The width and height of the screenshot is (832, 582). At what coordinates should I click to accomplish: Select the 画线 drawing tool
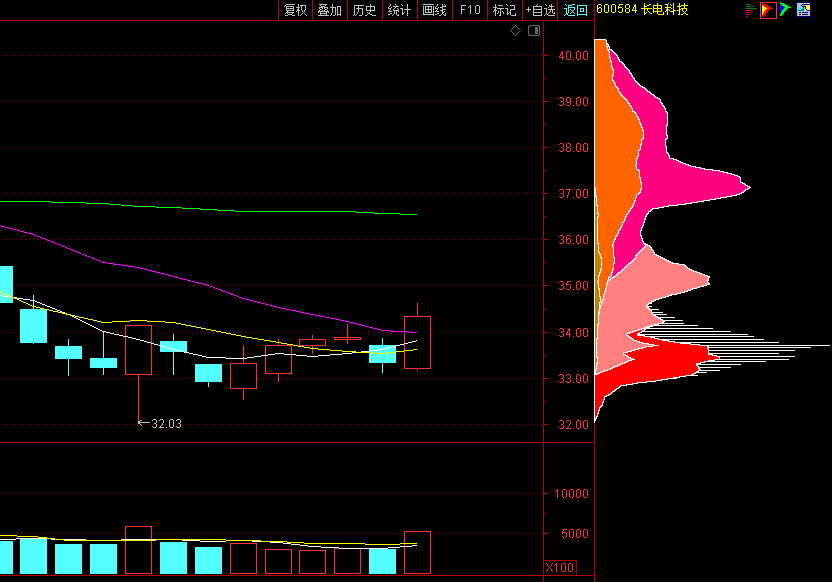point(434,10)
